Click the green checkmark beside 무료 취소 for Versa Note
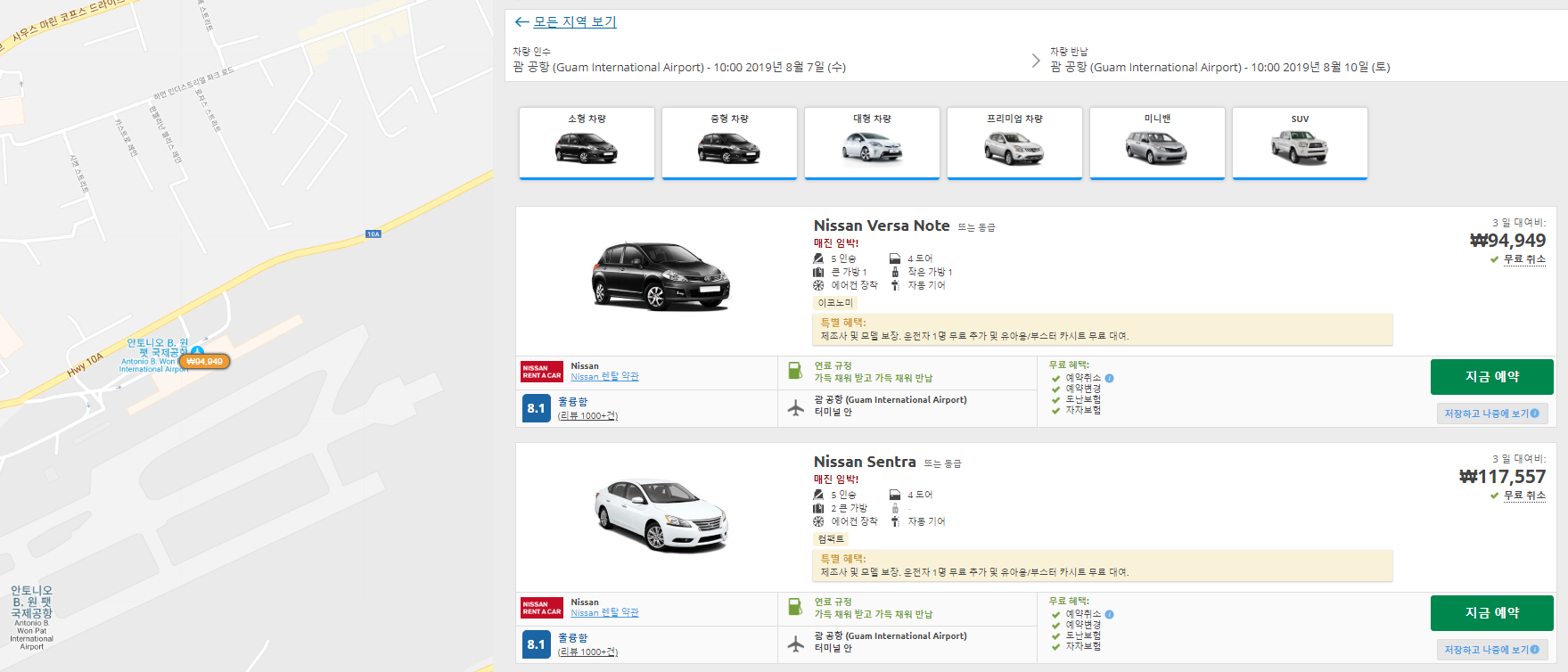 click(1494, 260)
